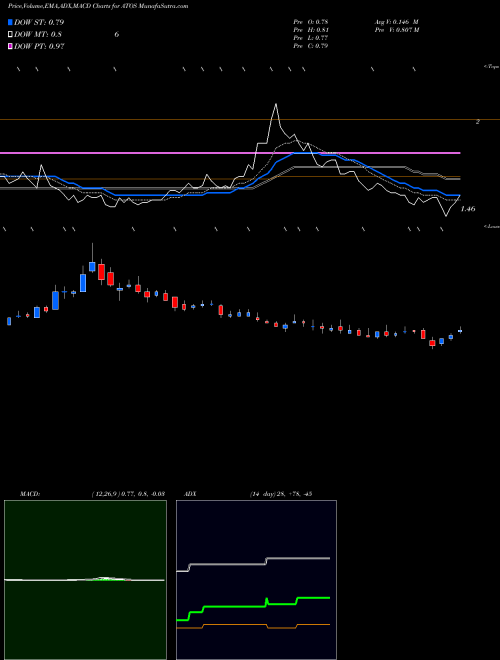
Task: Click the MACD '(12,26,9) 0.77, 0.8, -0.03' values
Action: pyautogui.click(x=128, y=494)
